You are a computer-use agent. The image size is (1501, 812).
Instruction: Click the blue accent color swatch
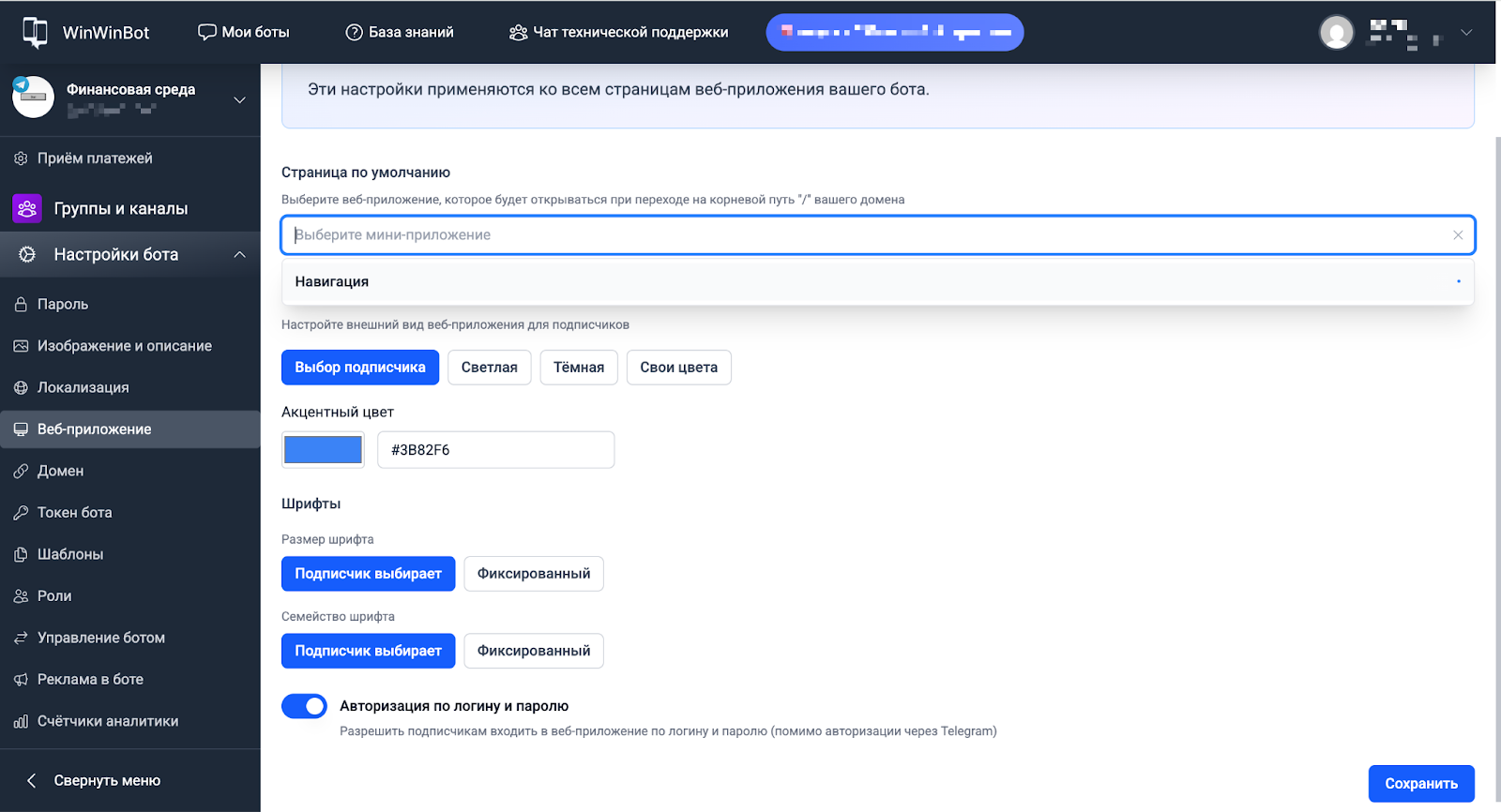click(x=323, y=450)
